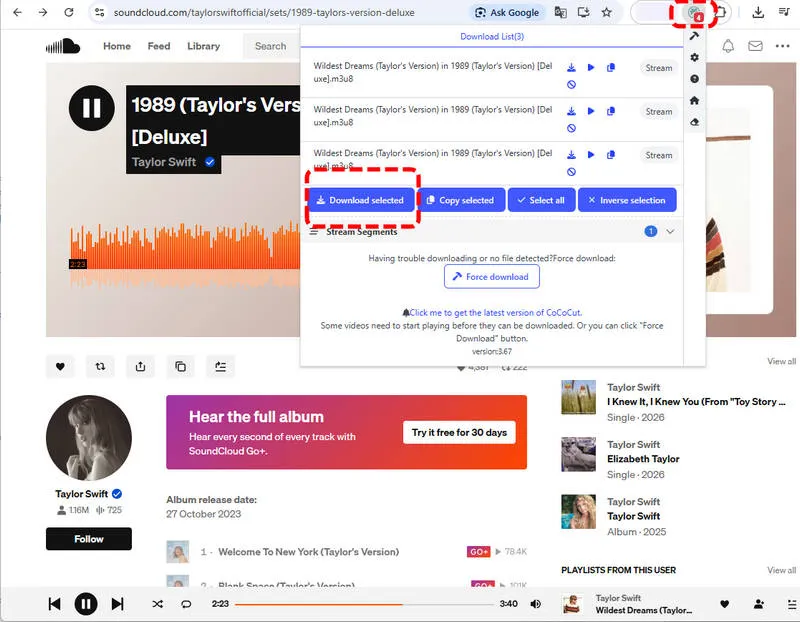This screenshot has width=800, height=622.
Task: Follow the artist from the player bar icon
Action: tap(759, 604)
